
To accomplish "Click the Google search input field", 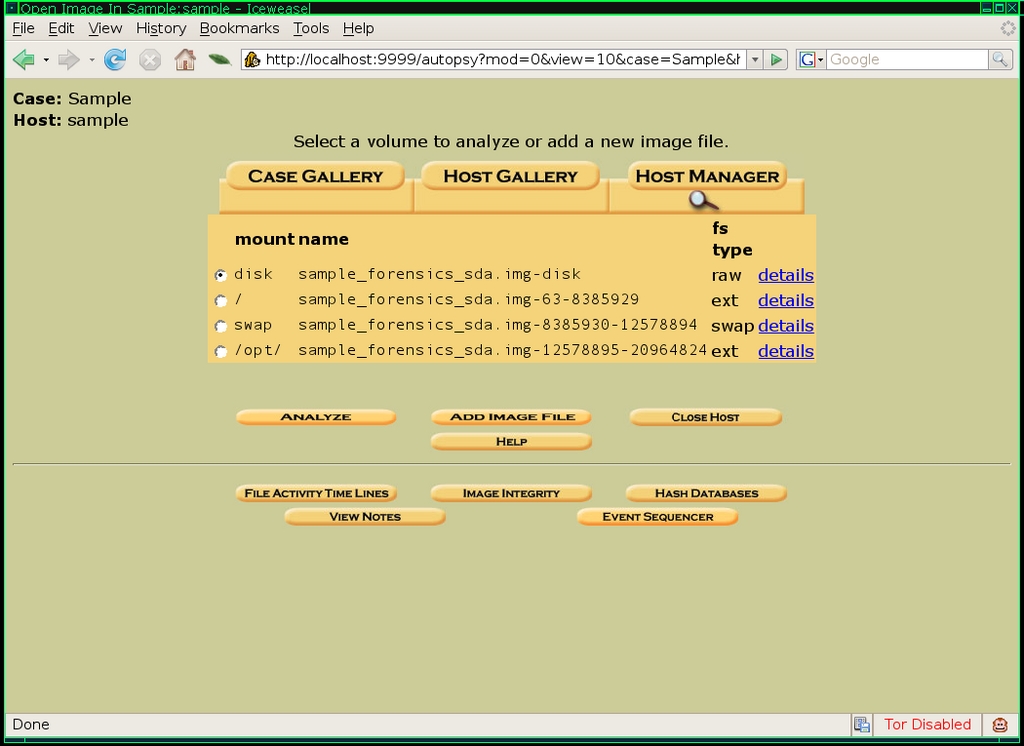I will 905,60.
